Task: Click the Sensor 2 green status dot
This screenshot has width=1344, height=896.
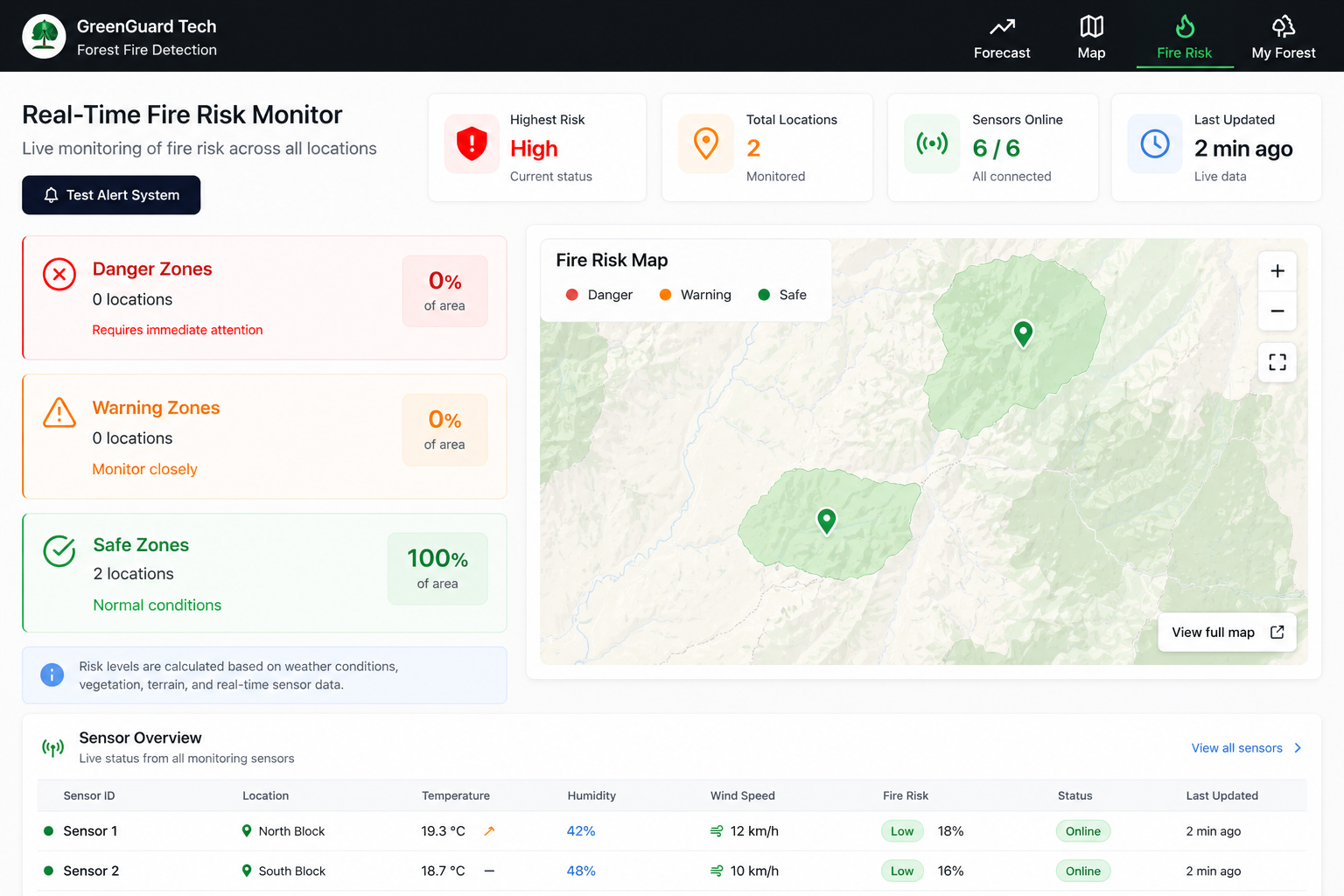Action: click(x=48, y=871)
